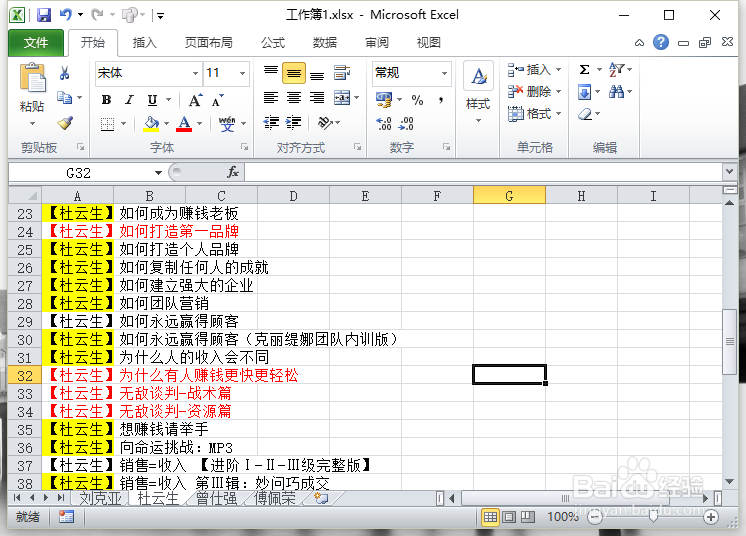Toggle Bottom Align button
This screenshot has height=536, width=746.
(317, 74)
